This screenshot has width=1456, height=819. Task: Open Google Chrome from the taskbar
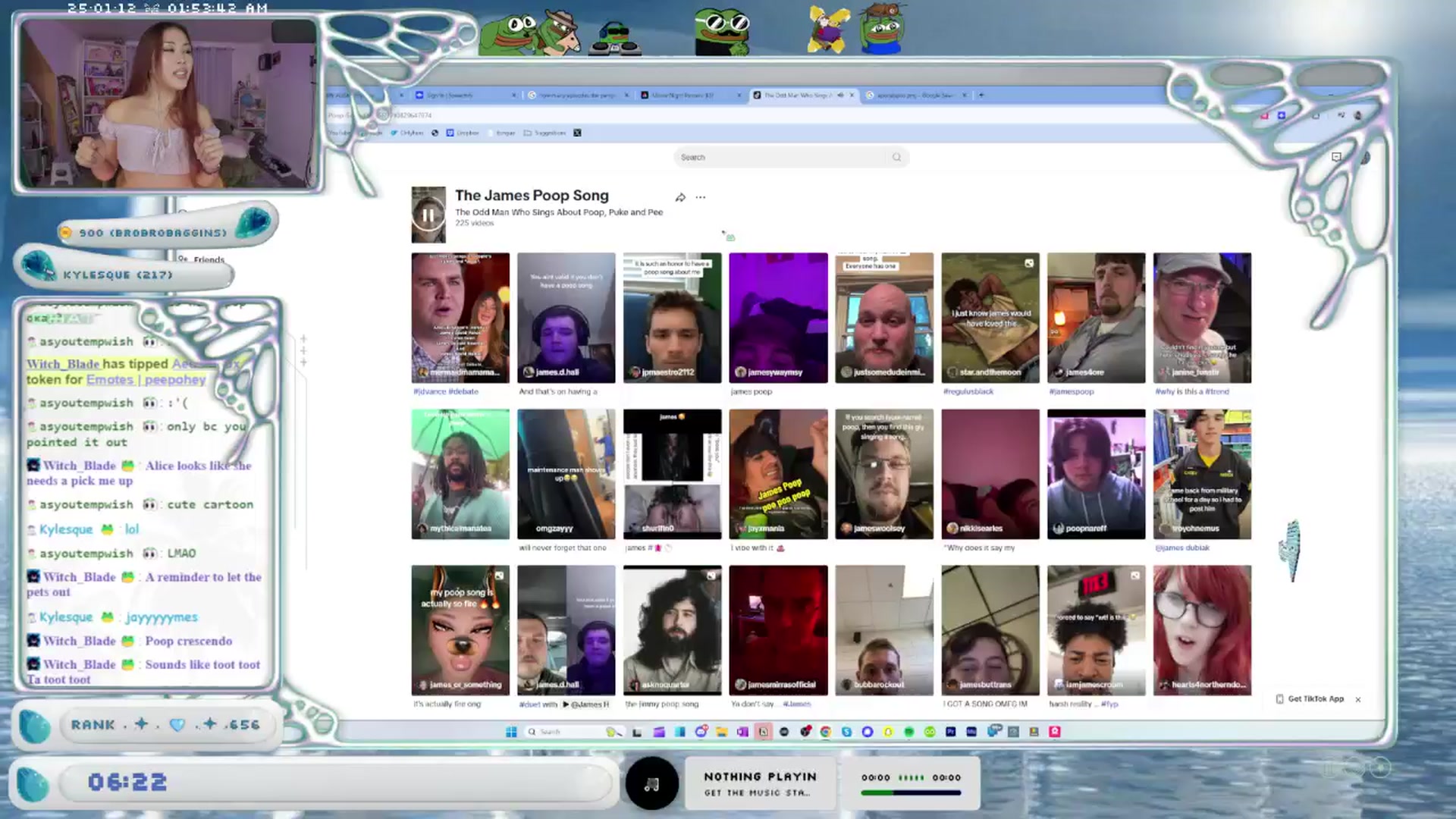tap(826, 732)
